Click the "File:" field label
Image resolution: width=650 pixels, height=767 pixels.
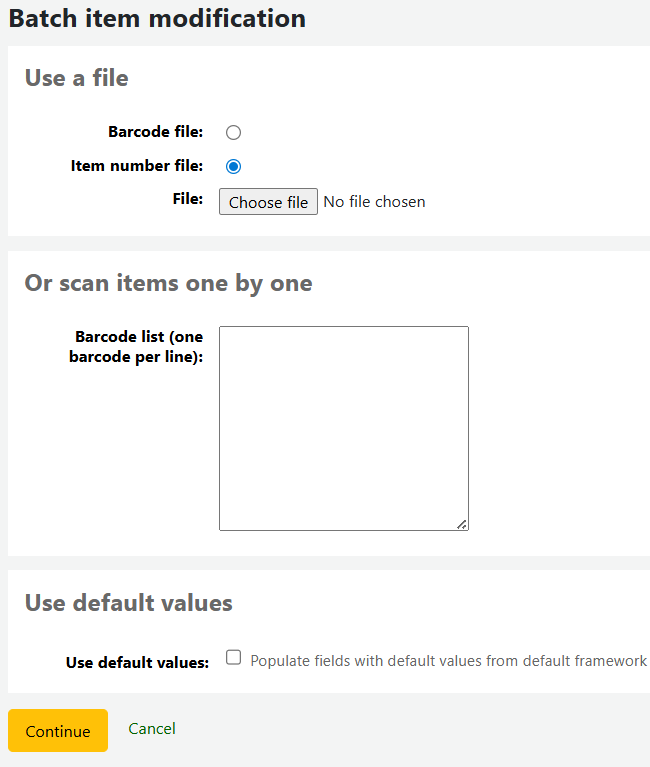(x=188, y=200)
